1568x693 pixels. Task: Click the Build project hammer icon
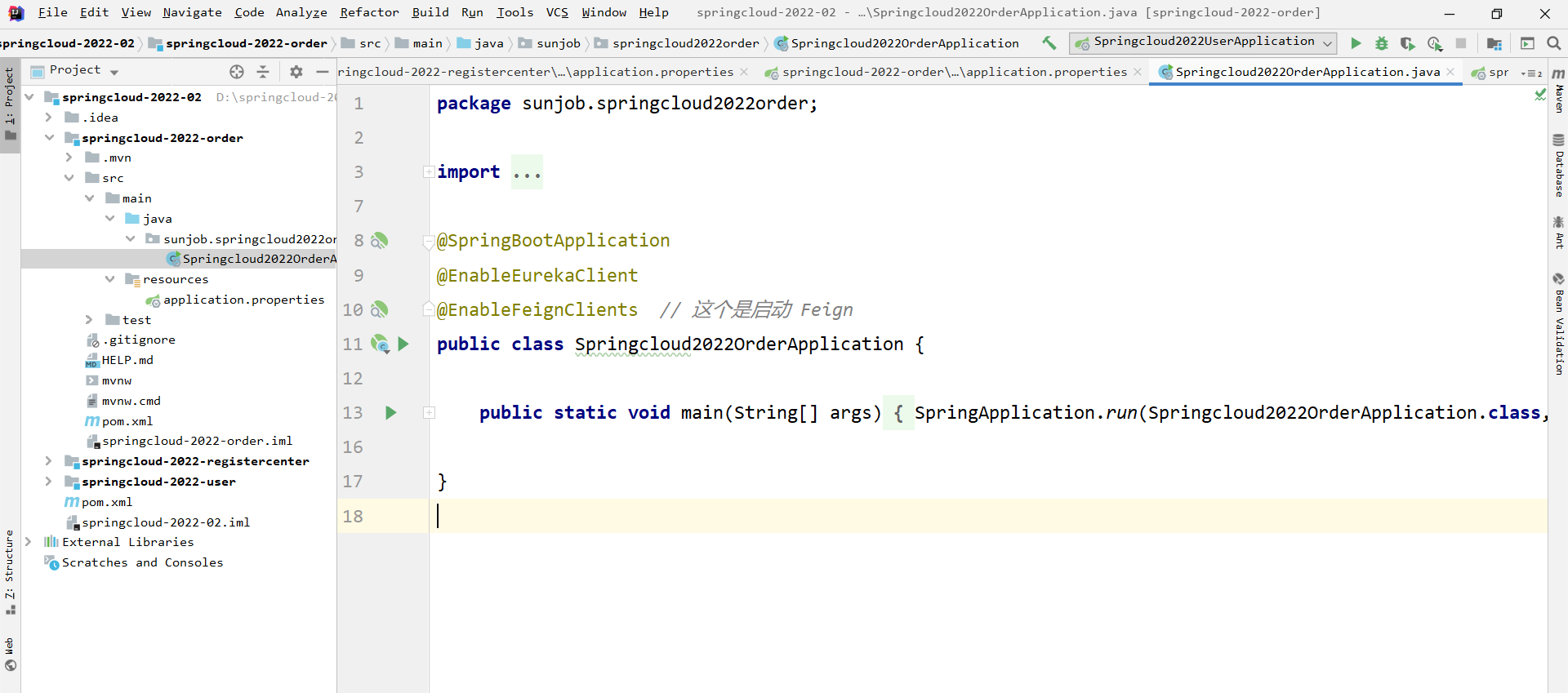pos(1049,43)
